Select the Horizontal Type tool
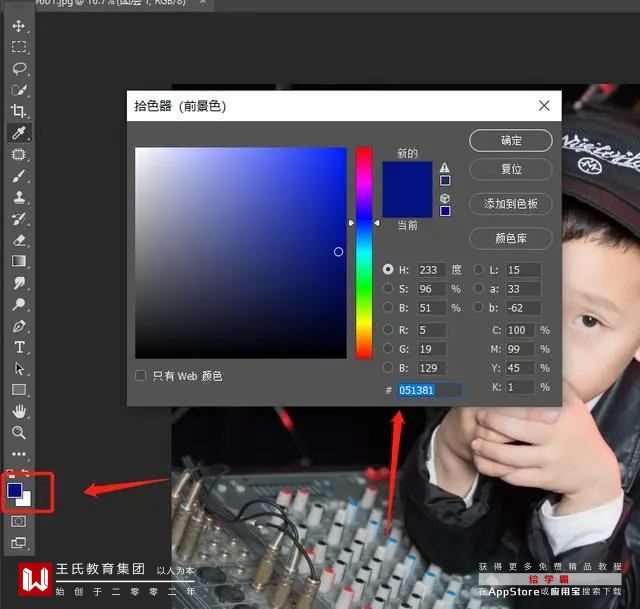 (x=19, y=347)
